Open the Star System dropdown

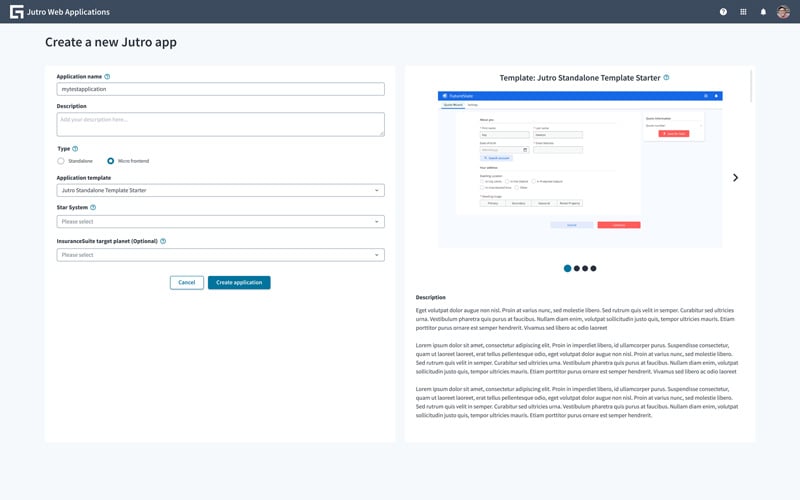point(220,221)
